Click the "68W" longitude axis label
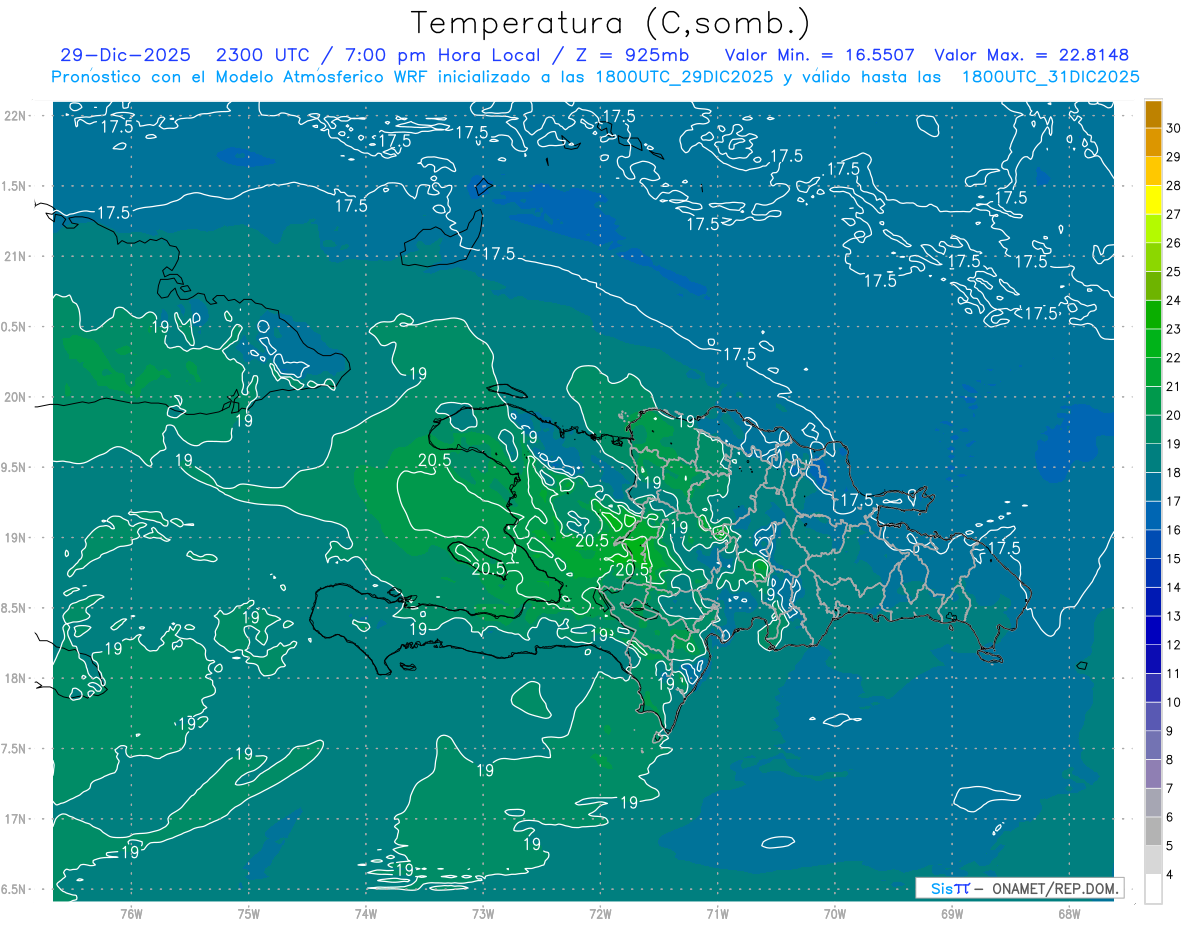This screenshot has height=927, width=1200. 1068,913
